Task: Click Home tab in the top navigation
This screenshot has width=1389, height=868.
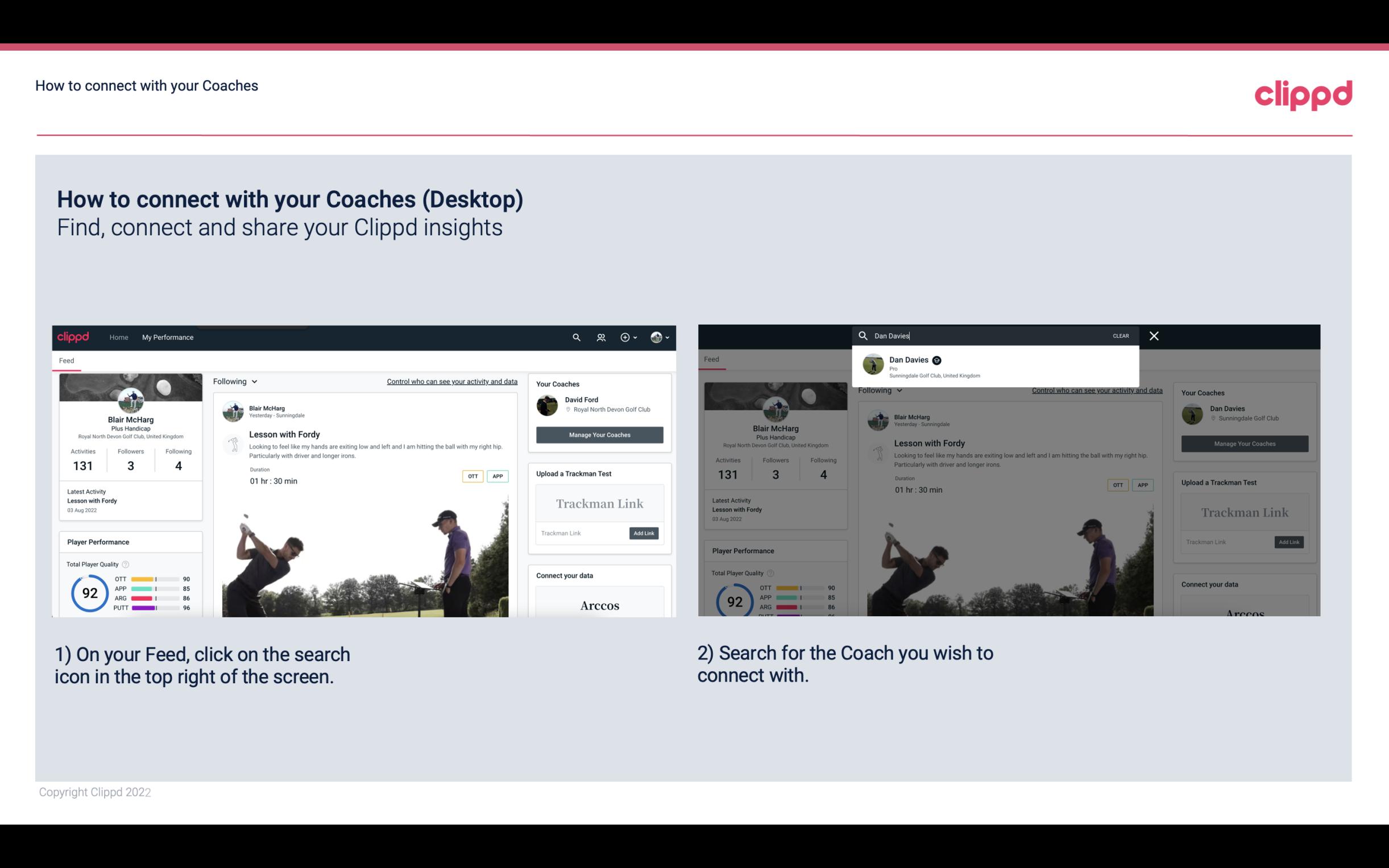Action: click(118, 337)
